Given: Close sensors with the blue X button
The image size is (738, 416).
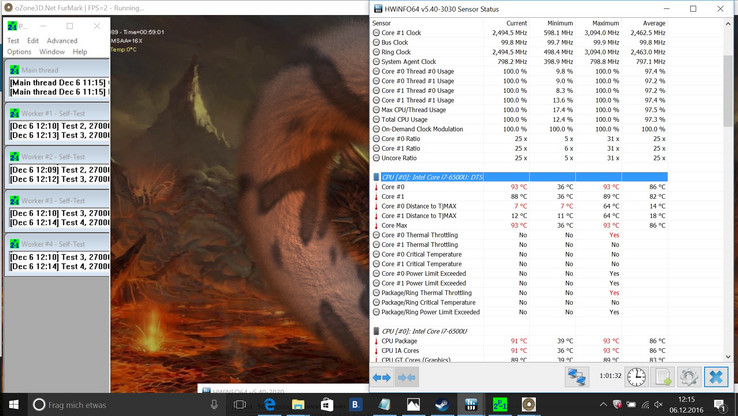Looking at the screenshot, I should point(715,377).
